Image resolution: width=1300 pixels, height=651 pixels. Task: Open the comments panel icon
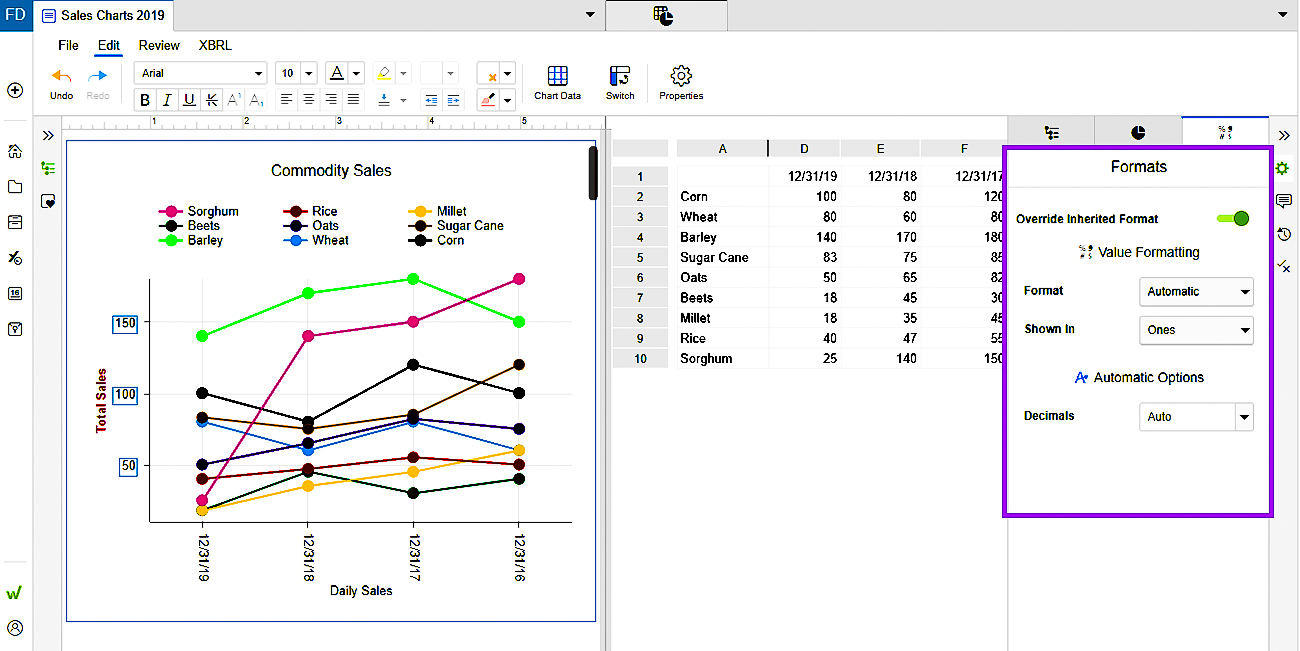click(1284, 201)
